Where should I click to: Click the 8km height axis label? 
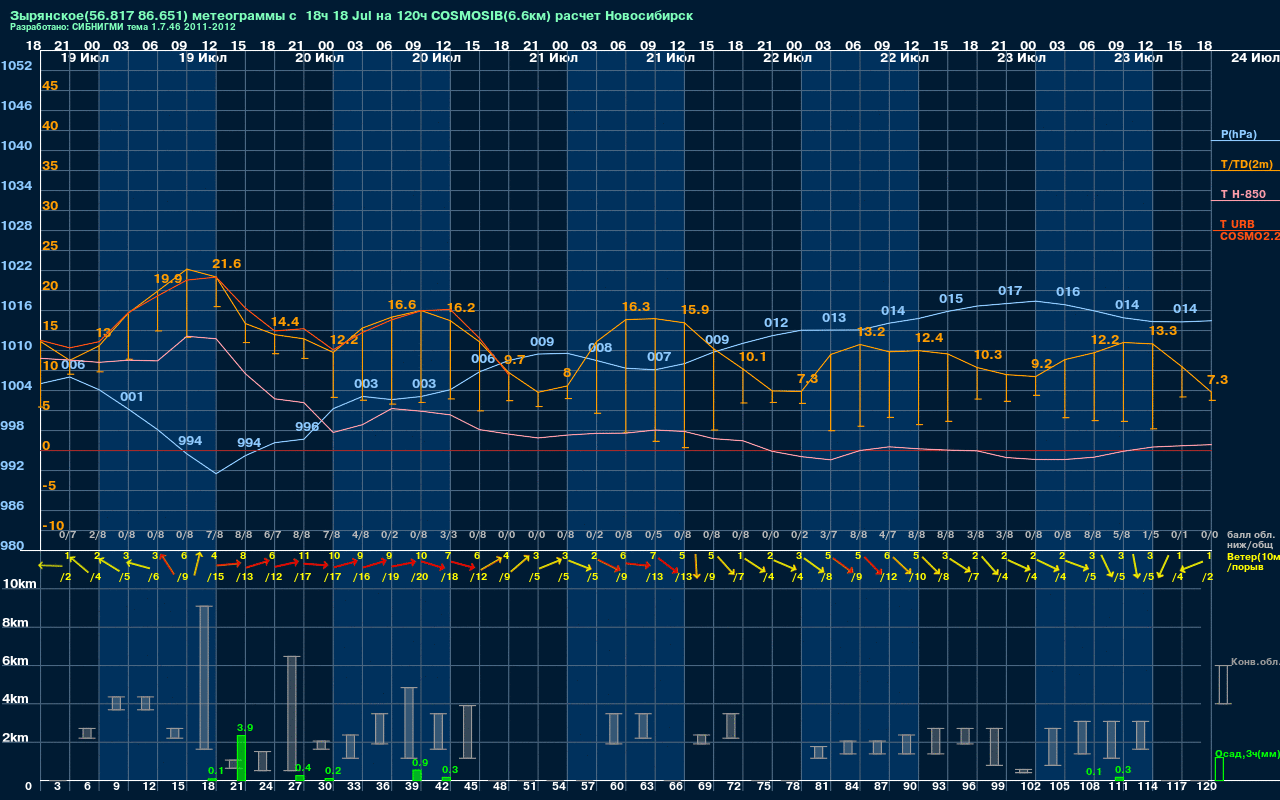(x=17, y=622)
